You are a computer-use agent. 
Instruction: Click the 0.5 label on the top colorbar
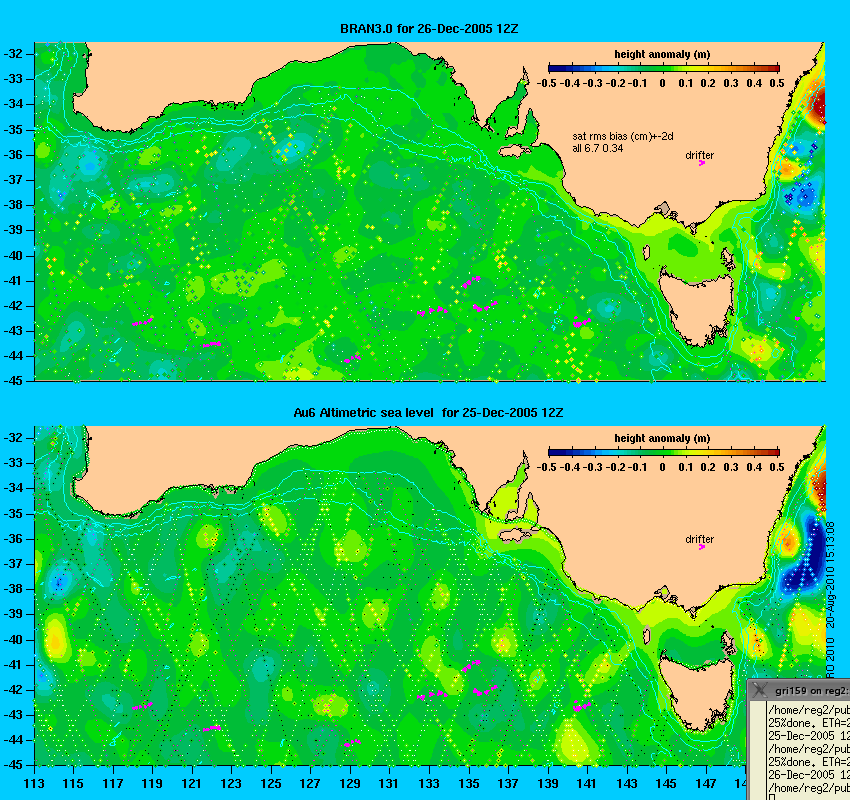point(777,83)
